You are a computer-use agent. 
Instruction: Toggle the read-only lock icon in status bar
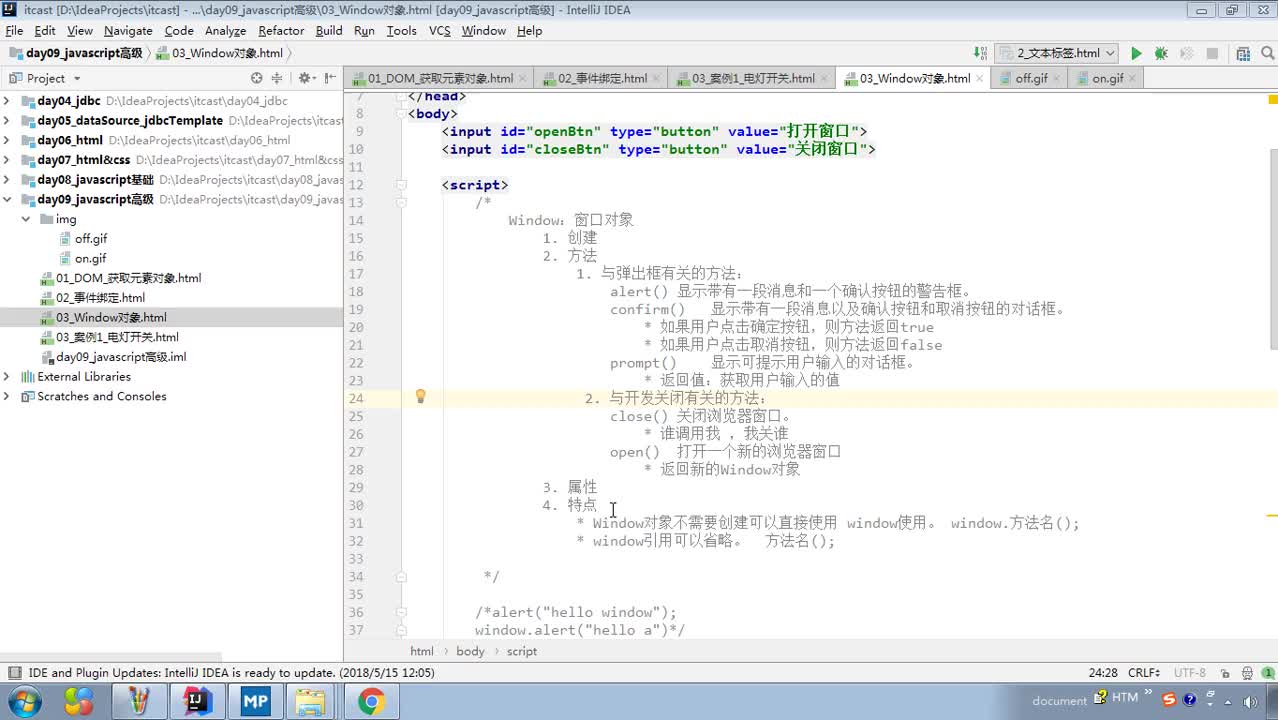click(1225, 673)
